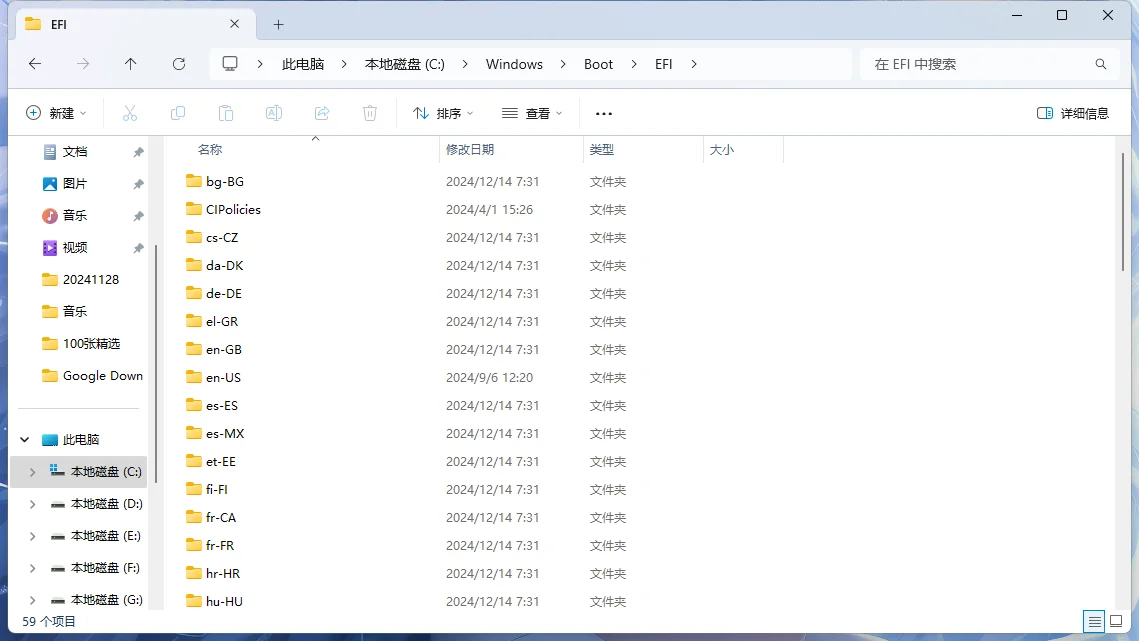Open 文档 in the quick access sidebar

[75, 152]
